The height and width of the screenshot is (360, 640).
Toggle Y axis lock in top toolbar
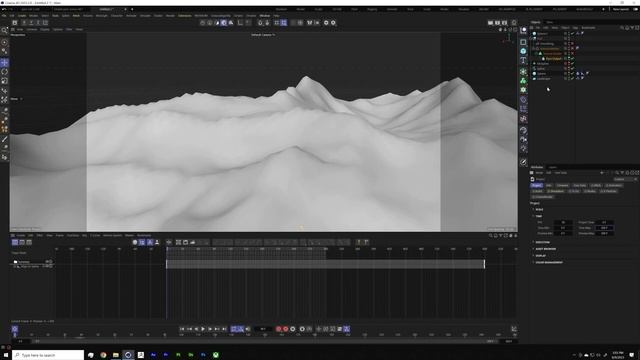point(31,23)
